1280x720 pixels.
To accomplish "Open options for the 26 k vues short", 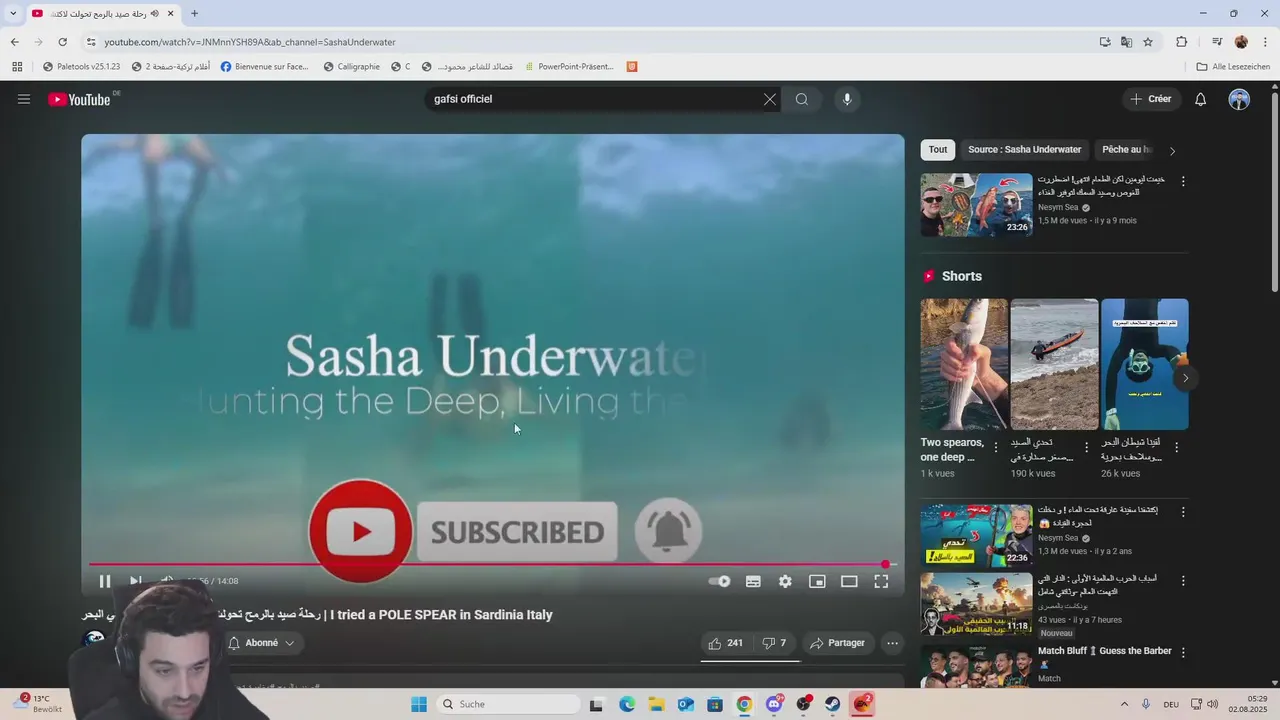I will [x=1177, y=447].
